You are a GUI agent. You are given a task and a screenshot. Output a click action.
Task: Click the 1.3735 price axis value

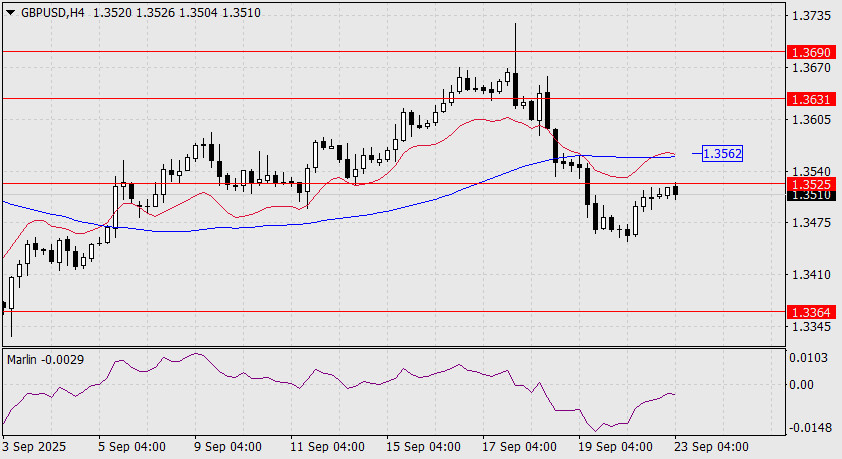[x=811, y=17]
